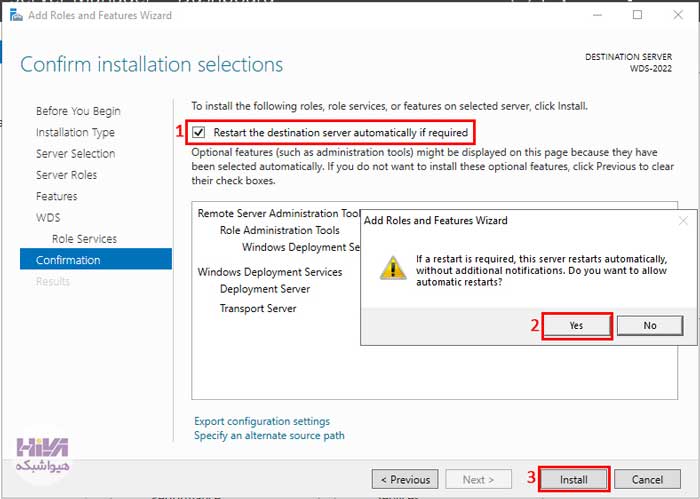Screen dimensions: 700x499
Task: Select the Confirmation step
Action: pos(96,260)
